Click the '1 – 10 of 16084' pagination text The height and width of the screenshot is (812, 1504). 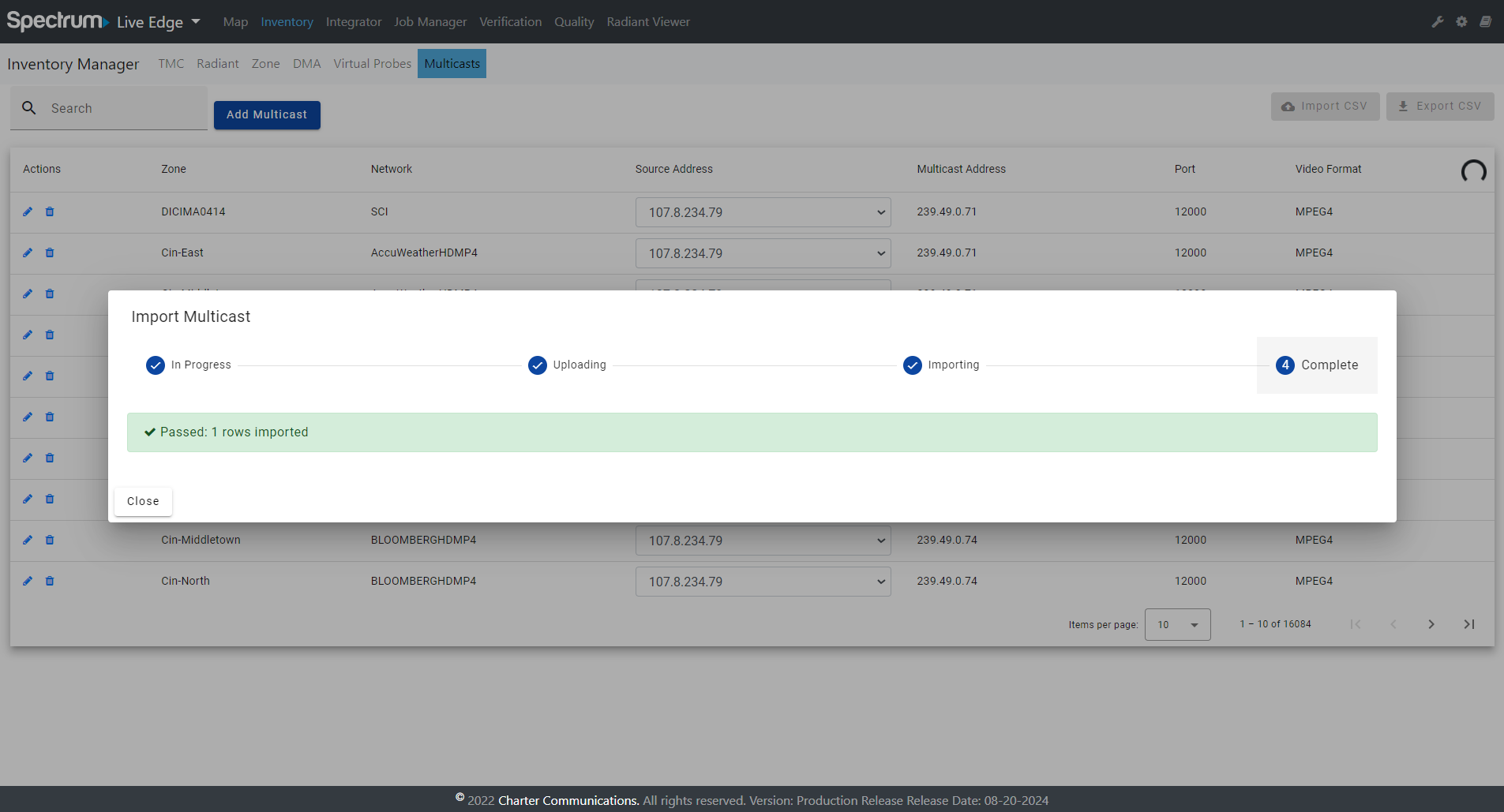[x=1275, y=624]
